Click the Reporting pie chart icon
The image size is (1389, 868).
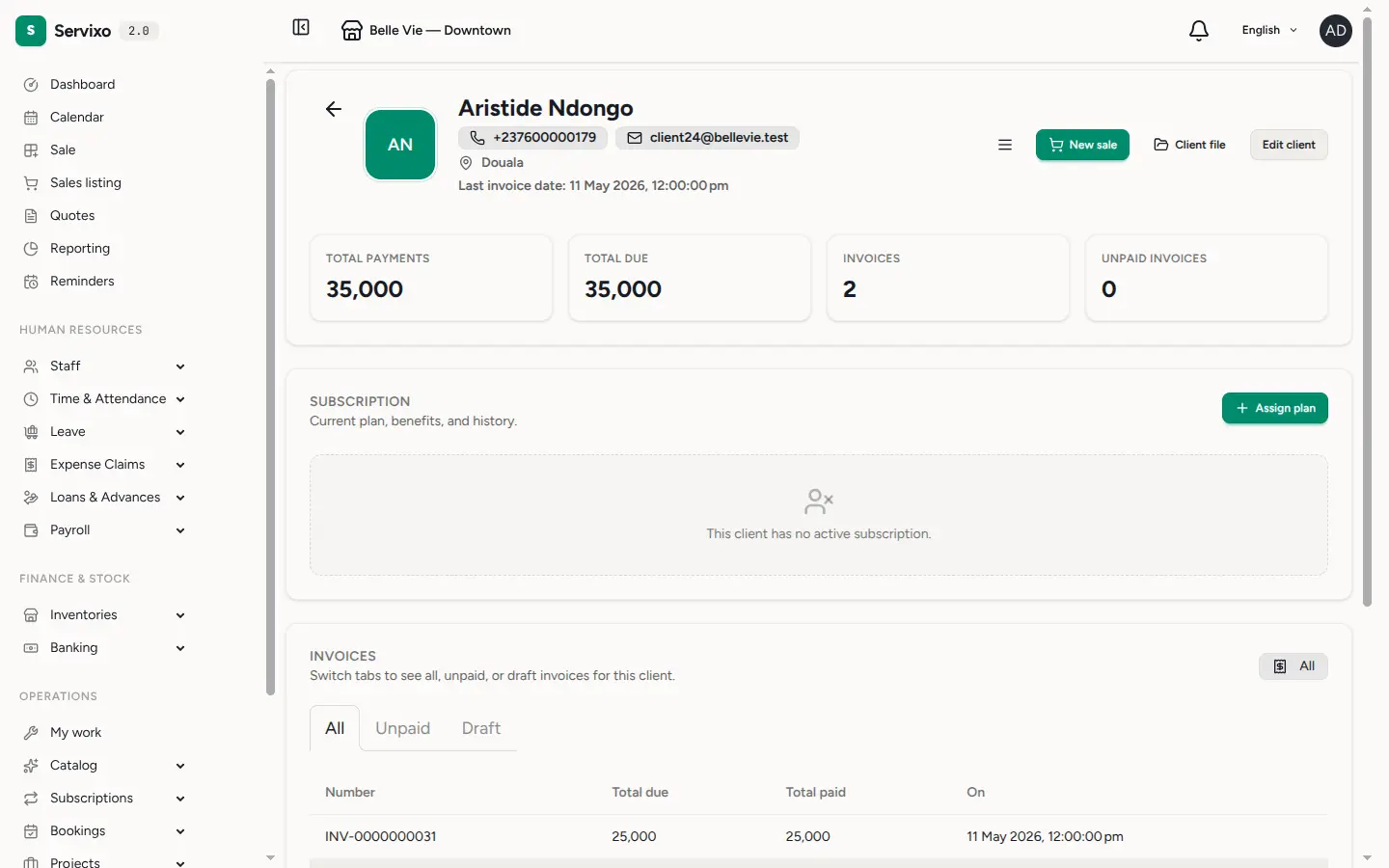coord(31,249)
